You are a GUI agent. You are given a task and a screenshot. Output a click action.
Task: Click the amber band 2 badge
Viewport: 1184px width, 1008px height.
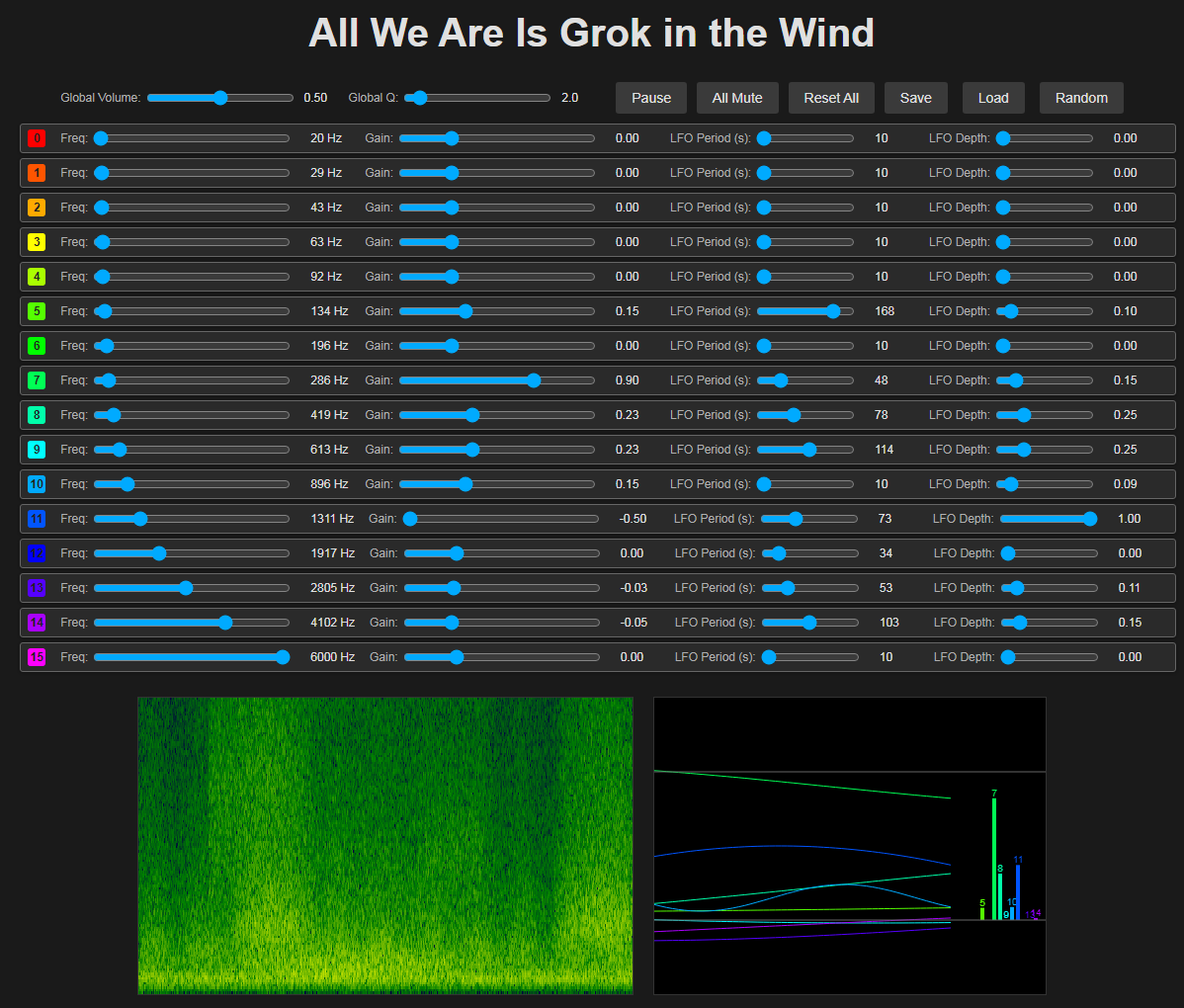coord(37,208)
